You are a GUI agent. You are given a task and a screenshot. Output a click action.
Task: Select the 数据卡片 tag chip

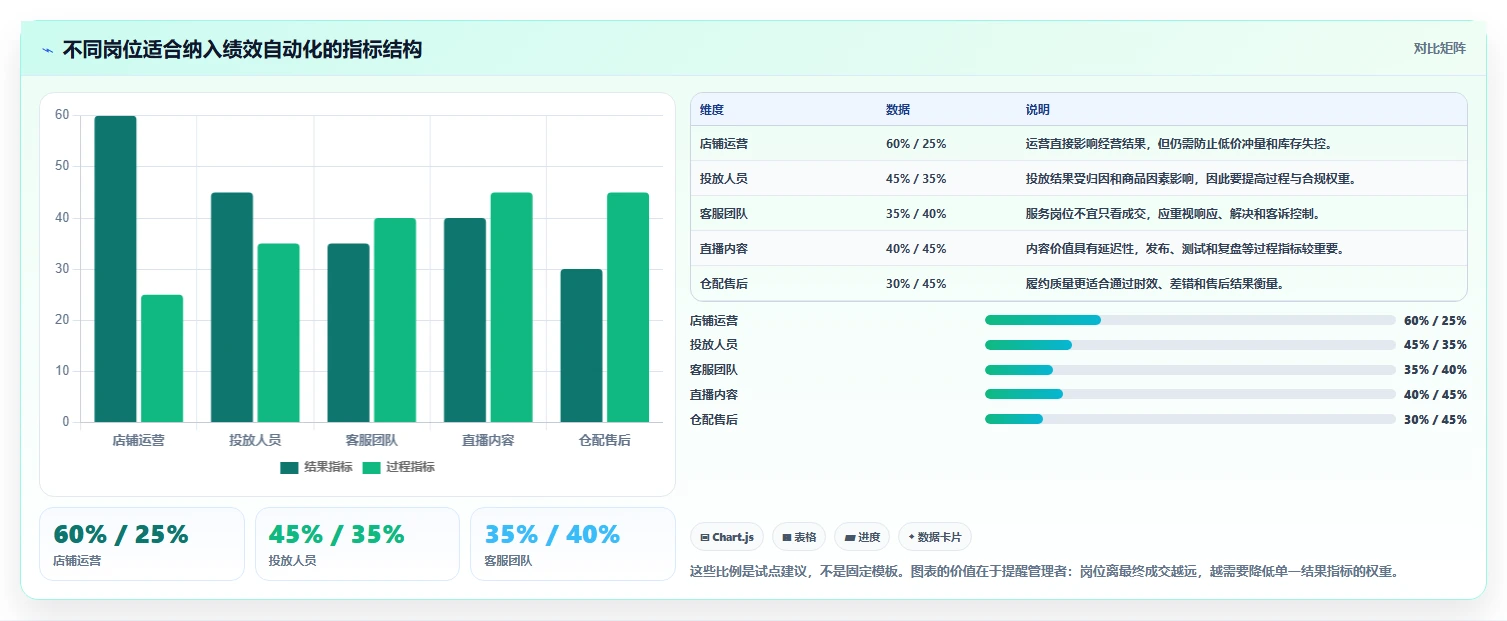[x=935, y=537]
